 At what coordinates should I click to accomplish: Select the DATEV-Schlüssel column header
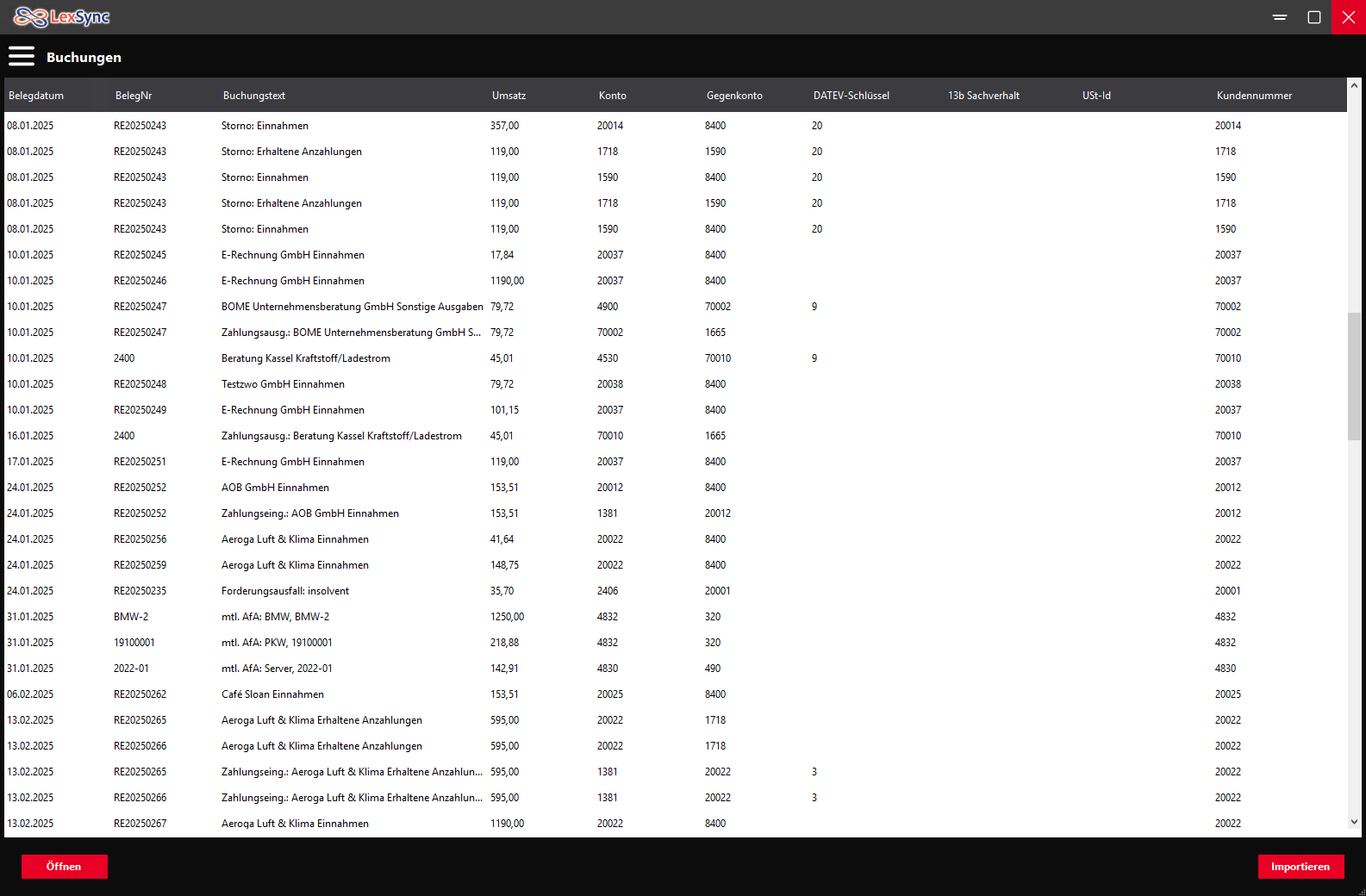click(851, 96)
